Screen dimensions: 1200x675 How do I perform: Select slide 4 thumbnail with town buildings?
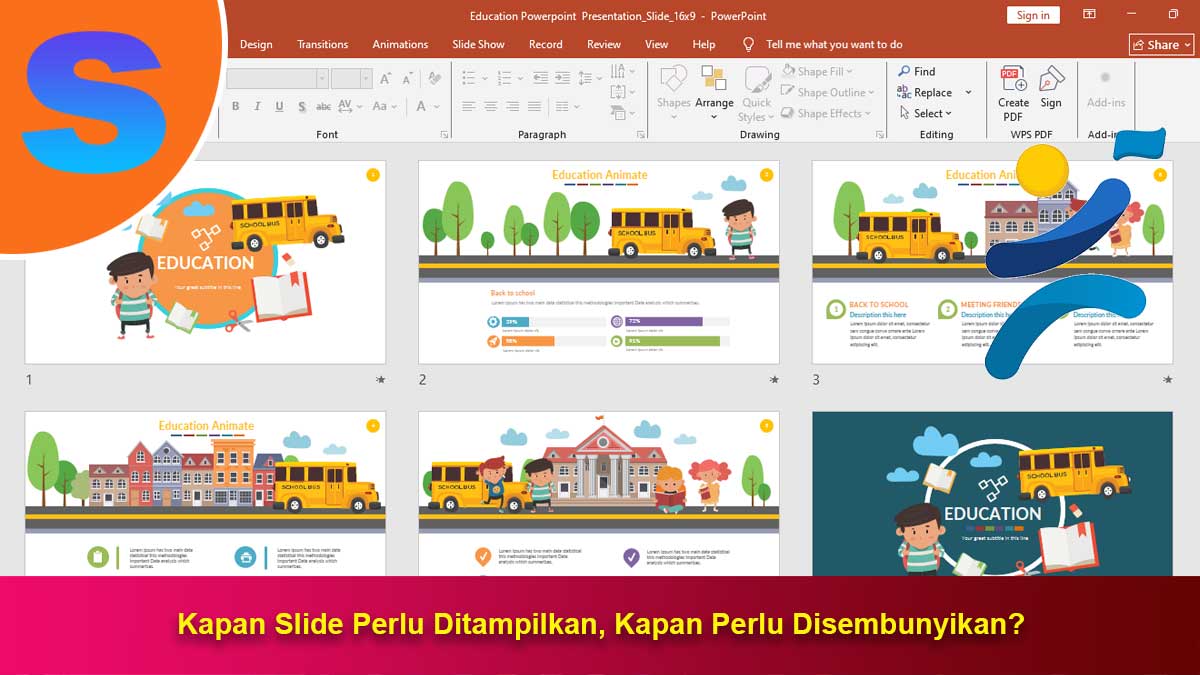205,494
